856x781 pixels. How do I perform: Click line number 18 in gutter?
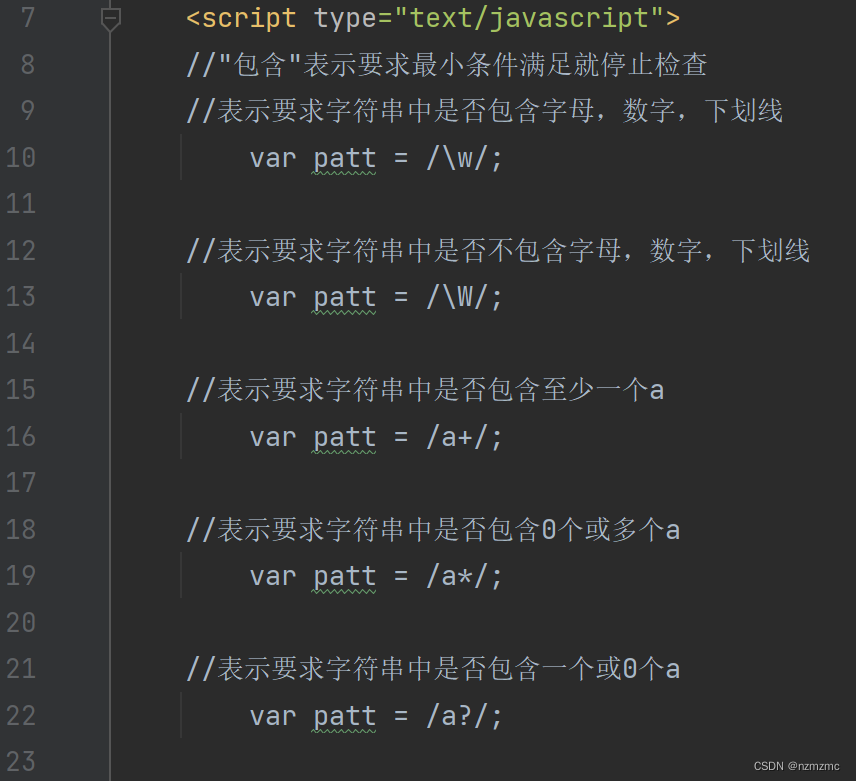click(x=21, y=529)
